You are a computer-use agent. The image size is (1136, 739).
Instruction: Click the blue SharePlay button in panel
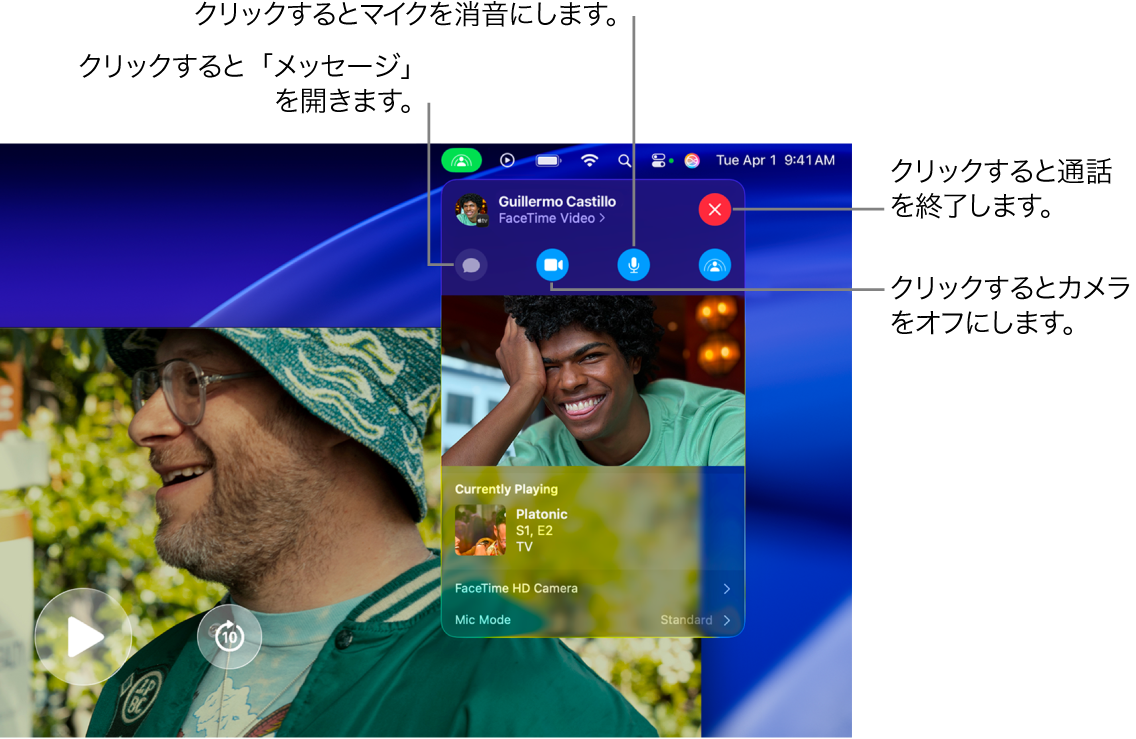pos(714,265)
